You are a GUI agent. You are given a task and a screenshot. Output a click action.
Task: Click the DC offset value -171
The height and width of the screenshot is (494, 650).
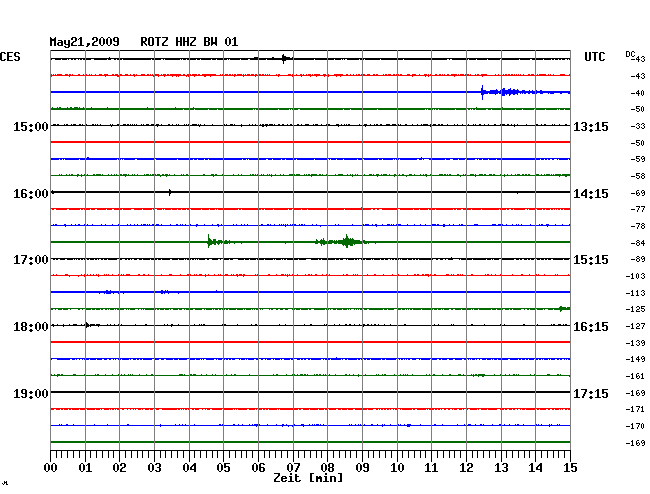pyautogui.click(x=635, y=409)
